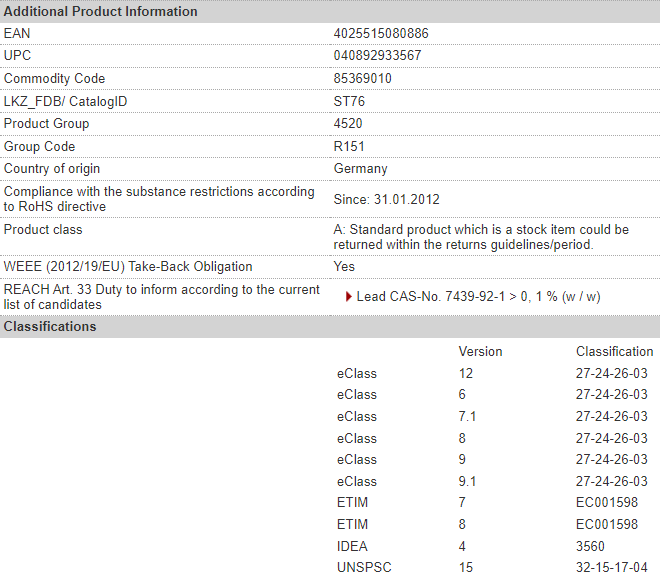Viewport: 662px width, 578px height.
Task: Select the eClass version 9.1 row
Action: 492,481
